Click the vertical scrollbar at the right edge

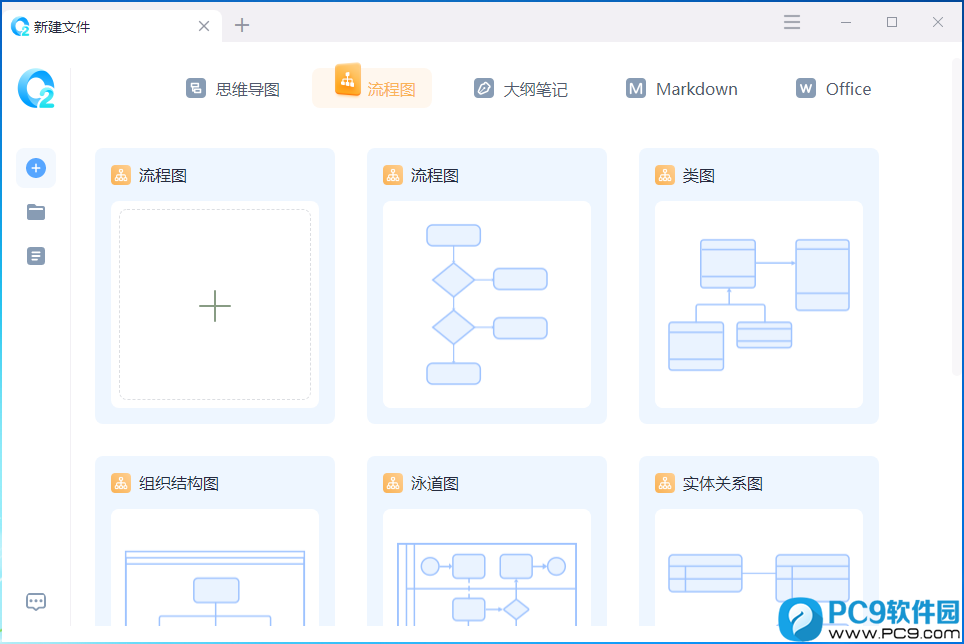click(957, 215)
